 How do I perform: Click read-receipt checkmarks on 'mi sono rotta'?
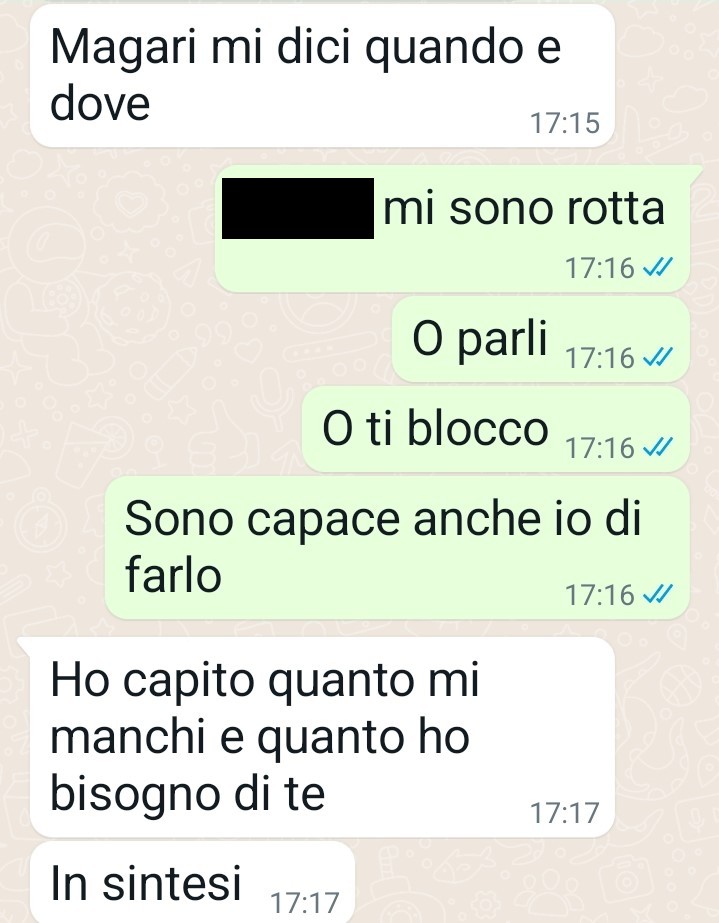[x=657, y=268]
